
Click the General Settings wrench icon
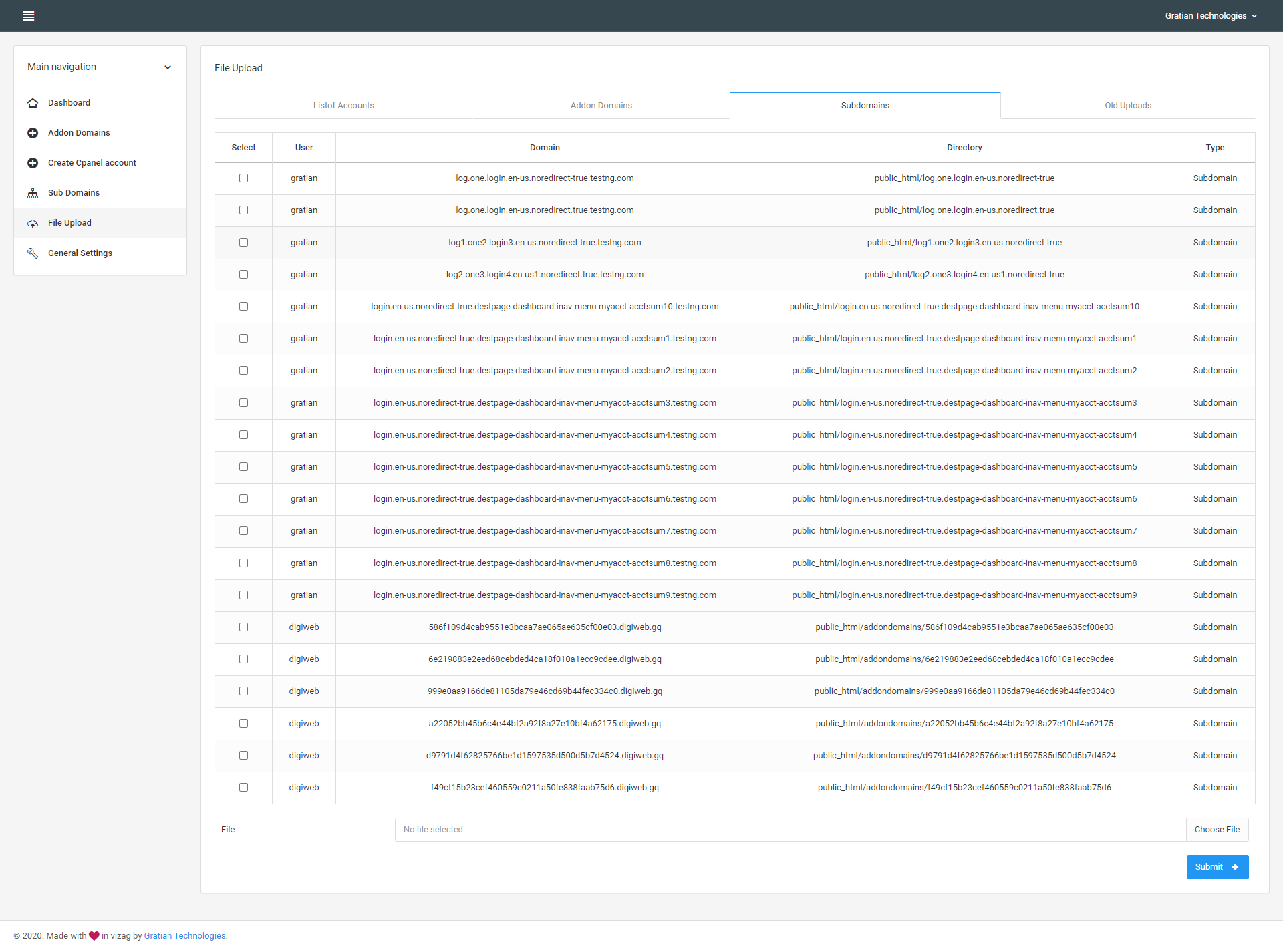pos(33,253)
